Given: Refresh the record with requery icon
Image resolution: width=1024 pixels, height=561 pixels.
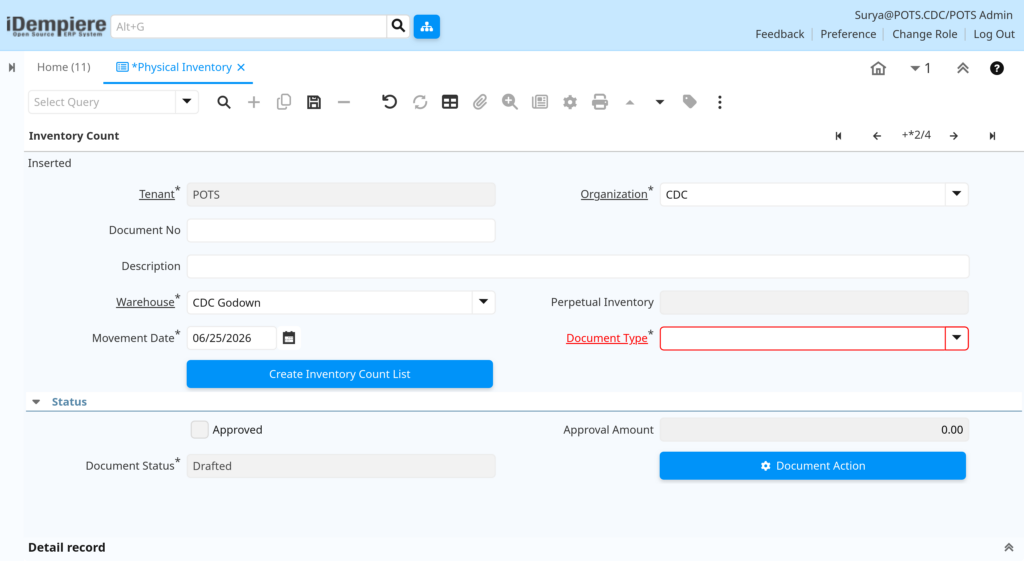Looking at the screenshot, I should [419, 102].
